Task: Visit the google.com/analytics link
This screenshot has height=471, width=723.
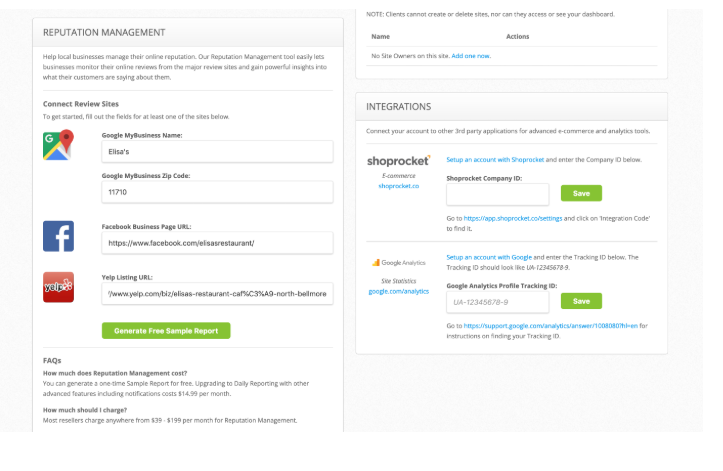Action: (398, 291)
